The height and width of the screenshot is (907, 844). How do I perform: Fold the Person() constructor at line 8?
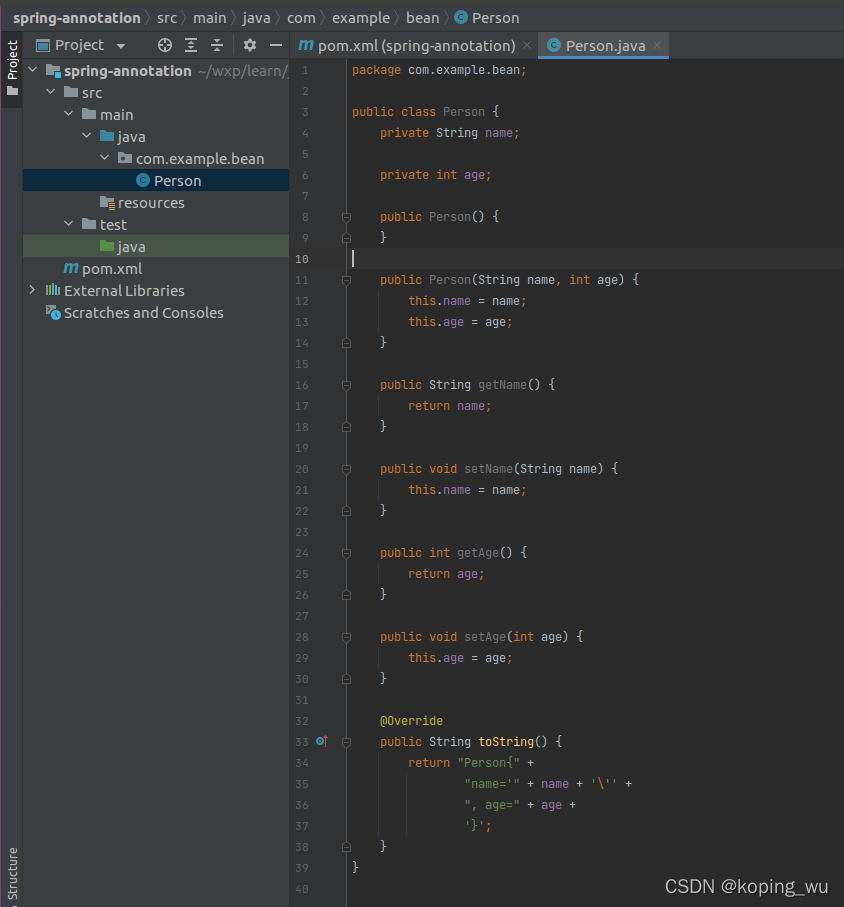click(x=347, y=217)
